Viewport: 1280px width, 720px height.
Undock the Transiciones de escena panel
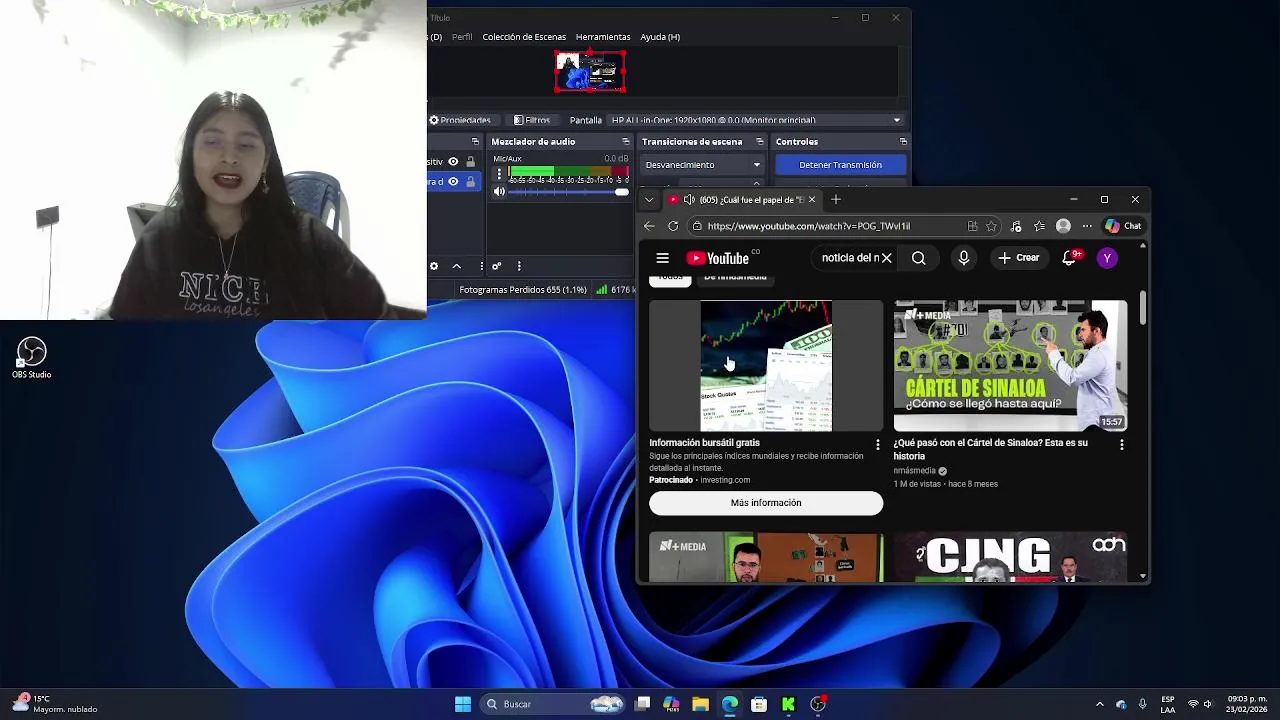pyautogui.click(x=760, y=142)
